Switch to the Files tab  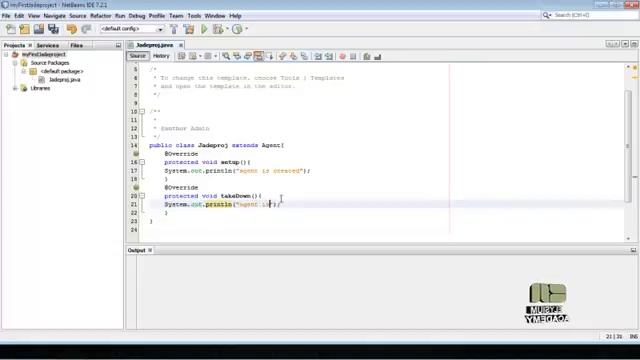pos(76,45)
